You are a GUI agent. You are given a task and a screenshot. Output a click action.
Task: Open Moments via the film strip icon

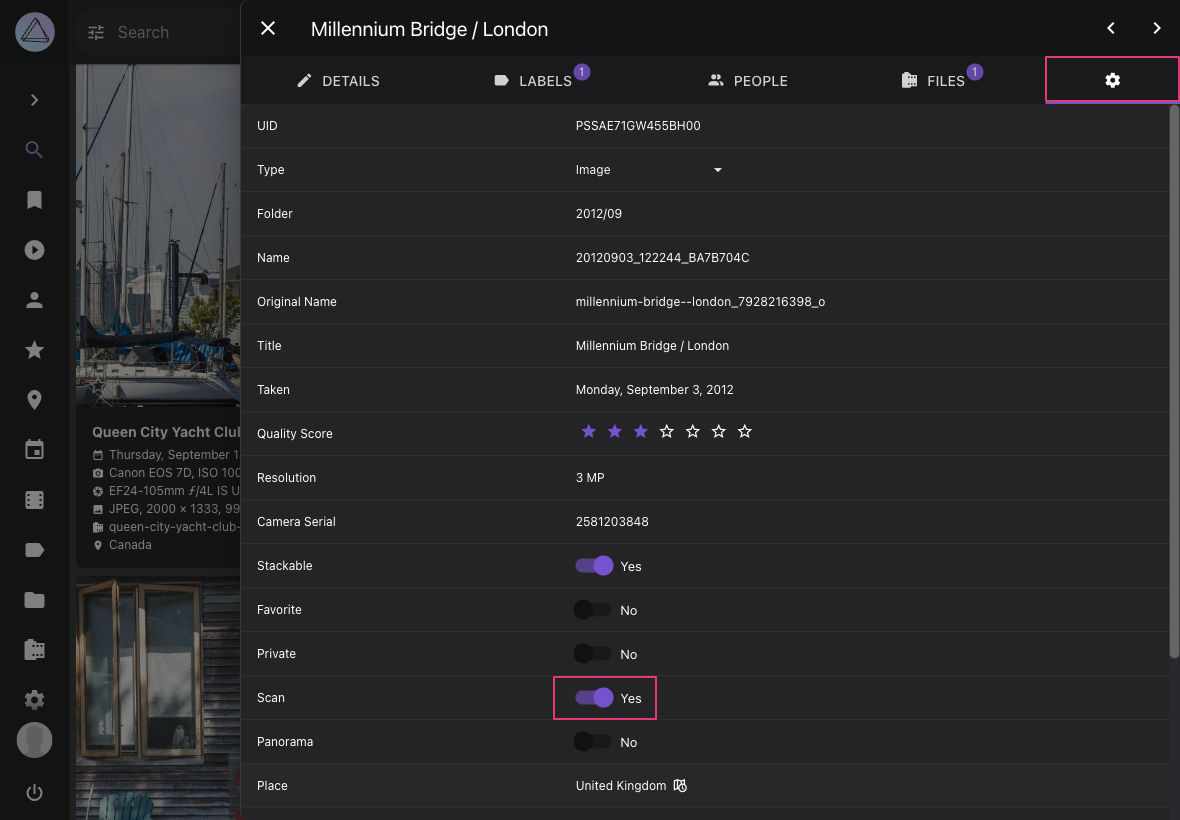coord(34,499)
